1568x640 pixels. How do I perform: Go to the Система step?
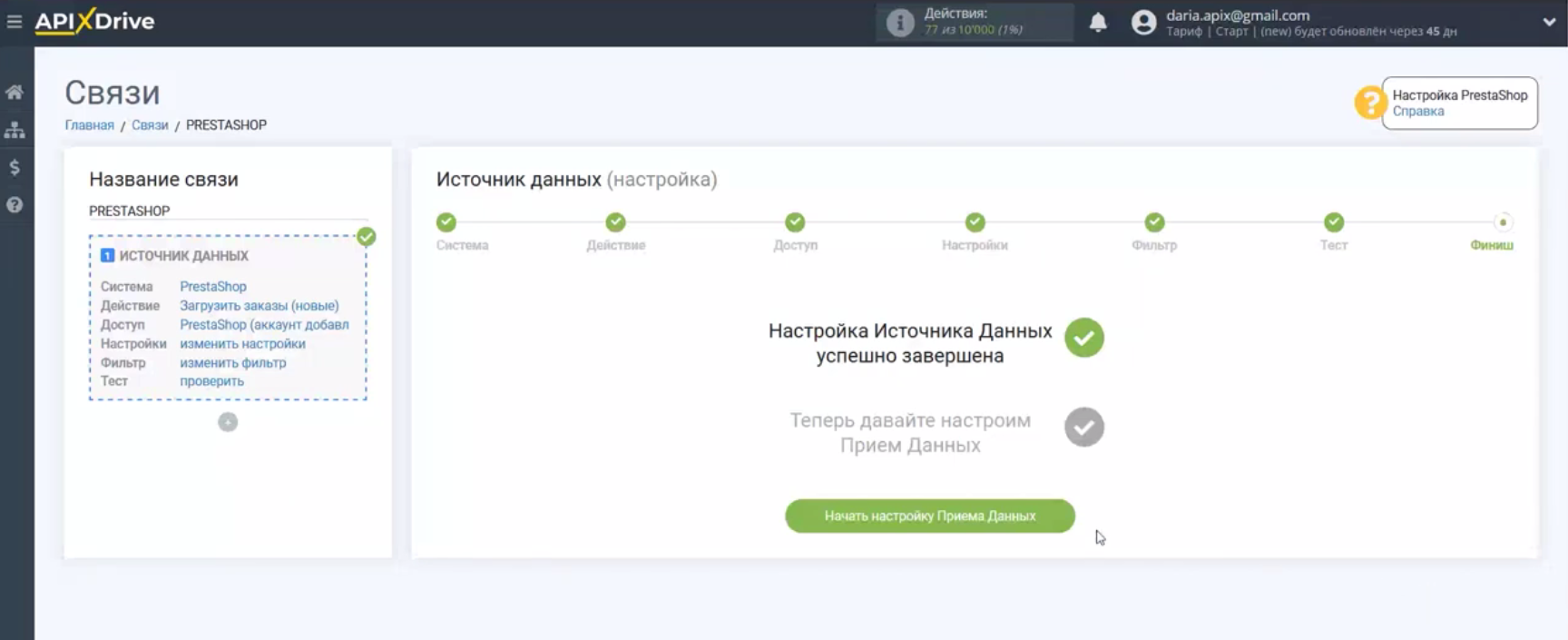(x=446, y=222)
